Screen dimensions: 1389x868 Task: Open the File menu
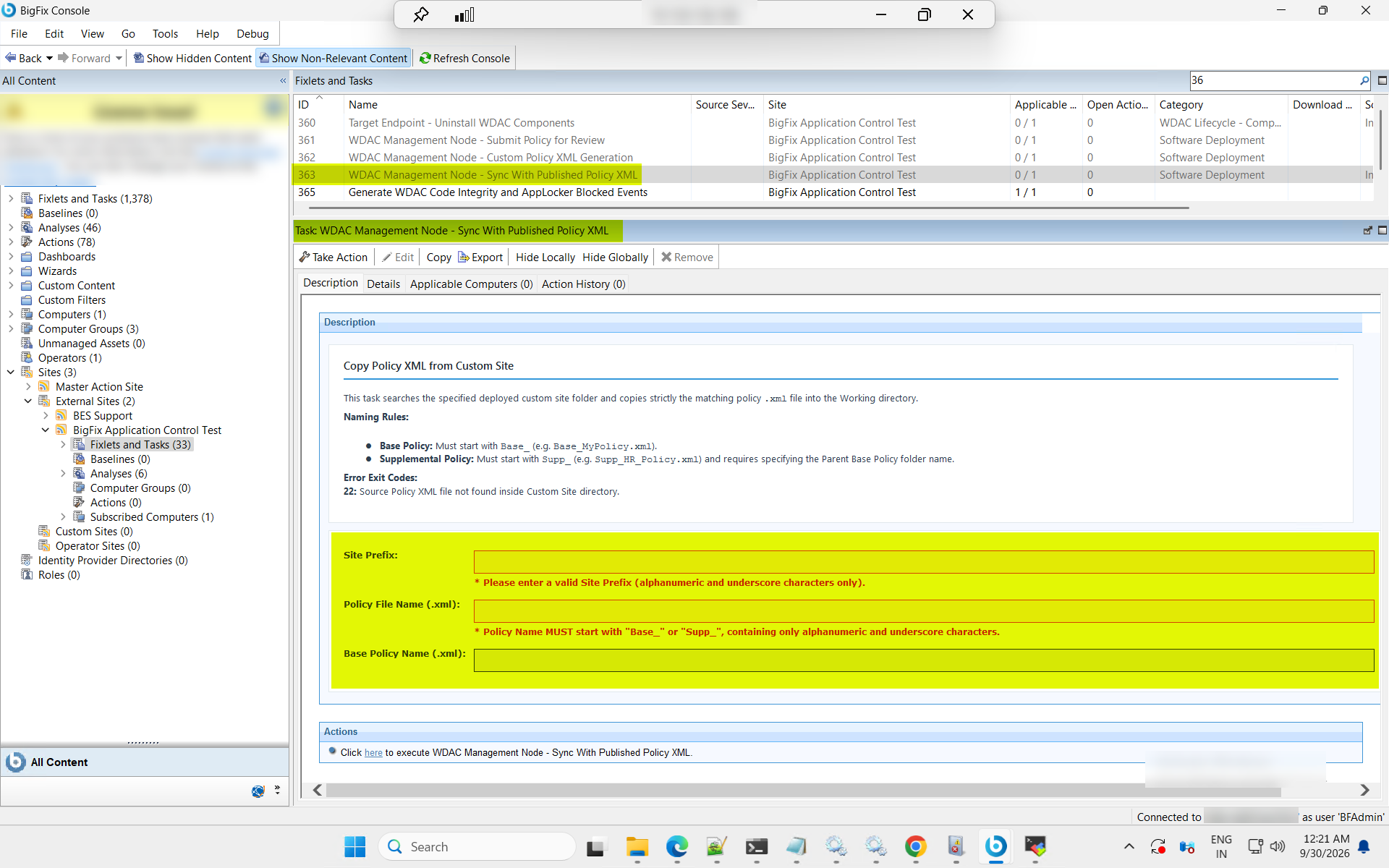click(19, 33)
